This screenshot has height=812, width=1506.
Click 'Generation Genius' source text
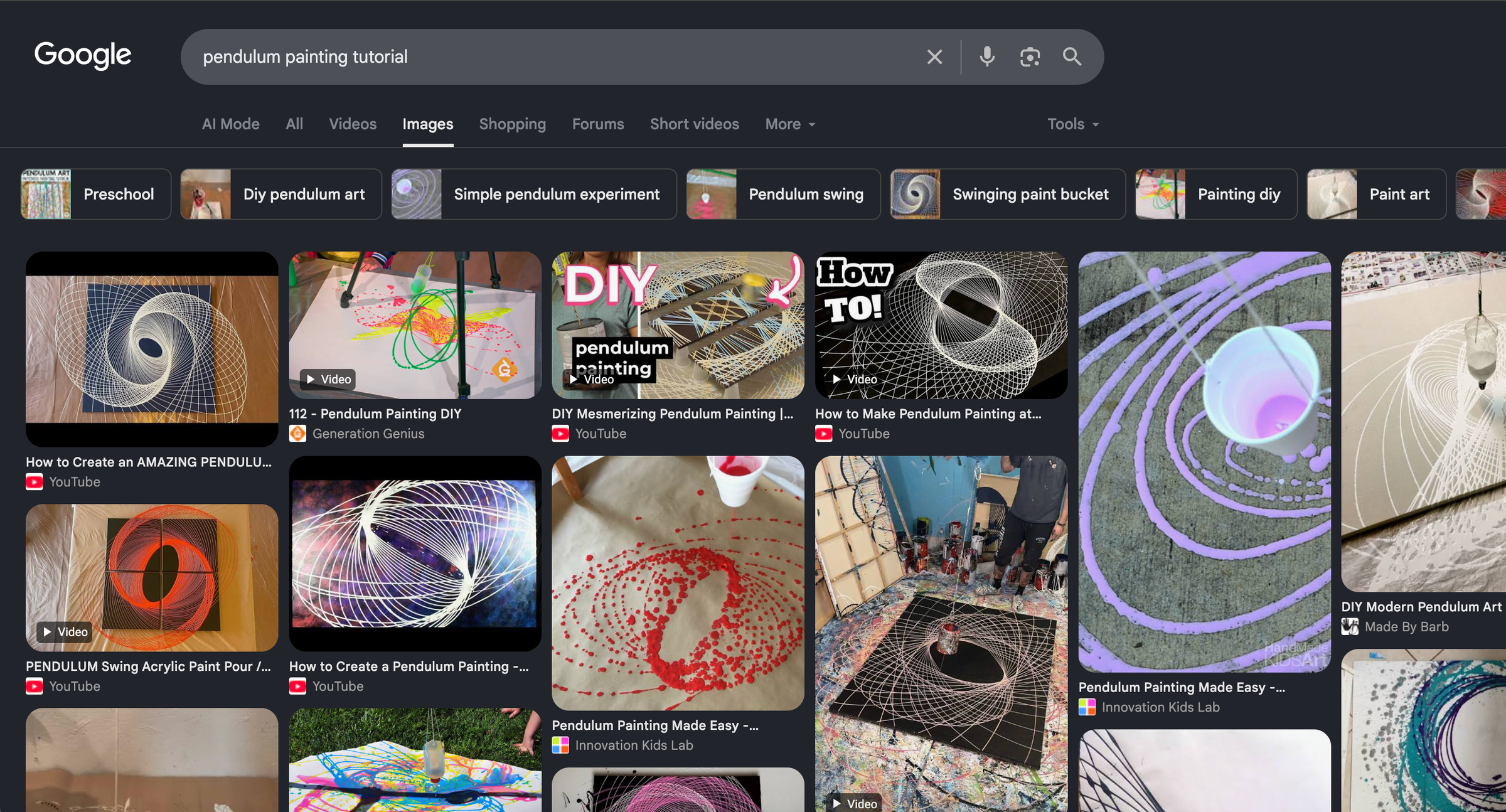368,434
